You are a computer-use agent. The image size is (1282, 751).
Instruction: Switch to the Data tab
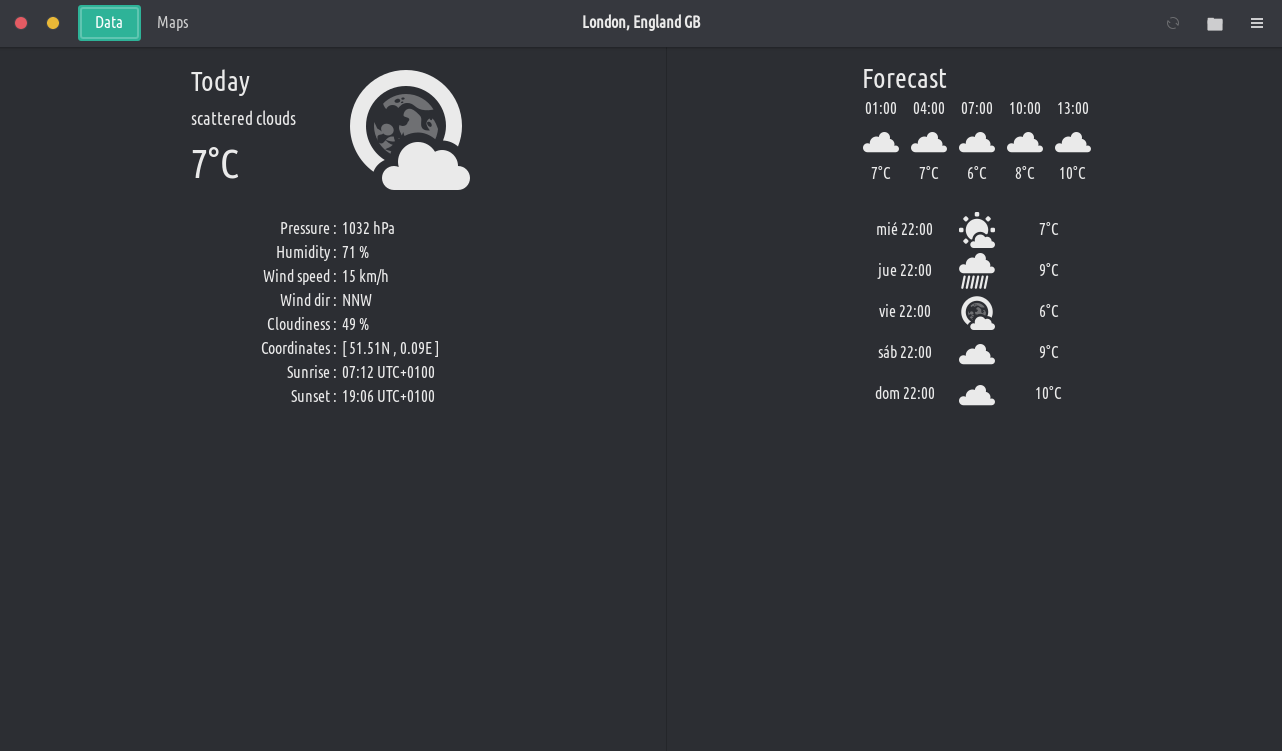(109, 23)
